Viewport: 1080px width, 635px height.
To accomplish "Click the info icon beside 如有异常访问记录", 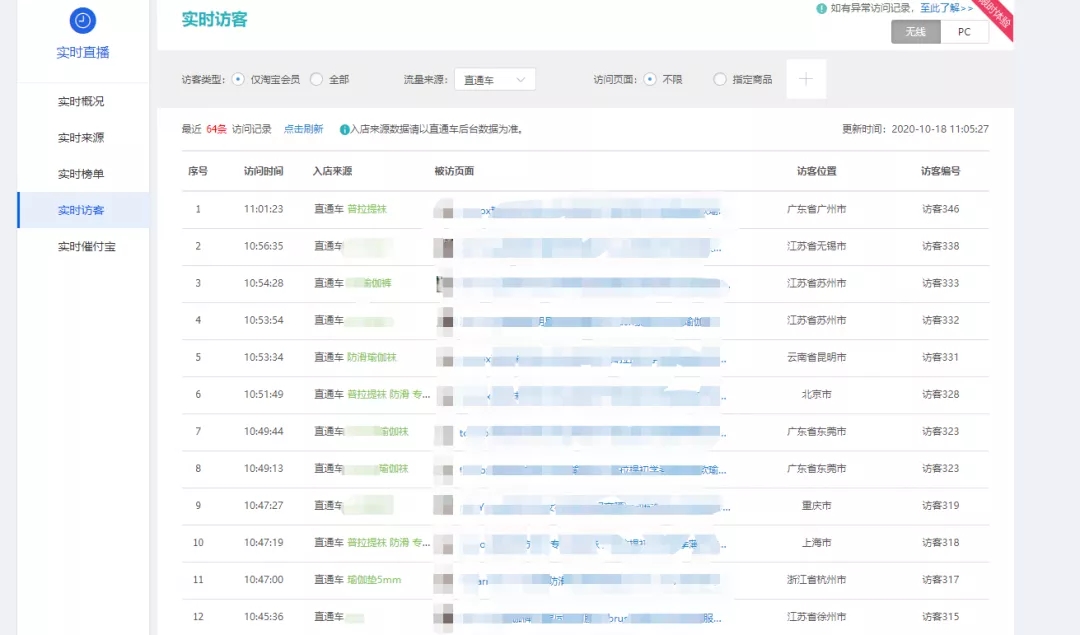I will point(821,8).
